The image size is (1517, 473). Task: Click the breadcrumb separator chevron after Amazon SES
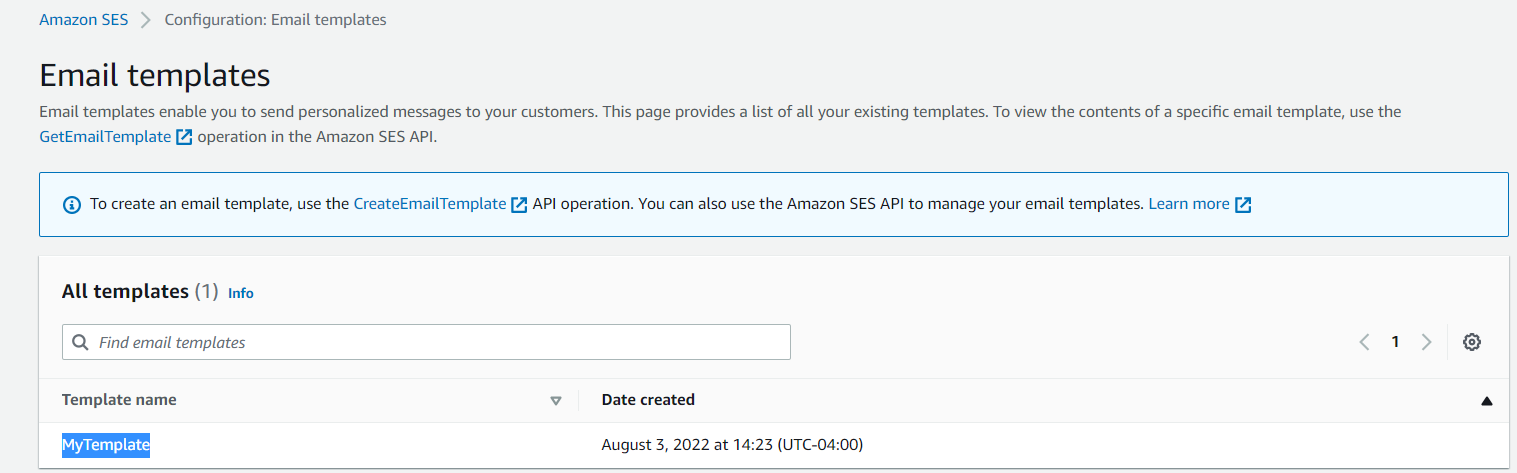pos(146,20)
